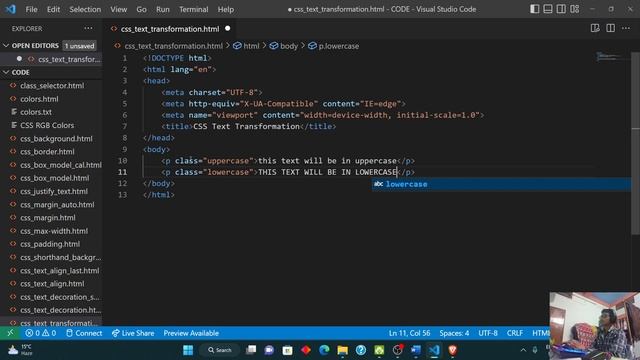
Task: Click the VS Code logo icon
Action: coord(10,9)
